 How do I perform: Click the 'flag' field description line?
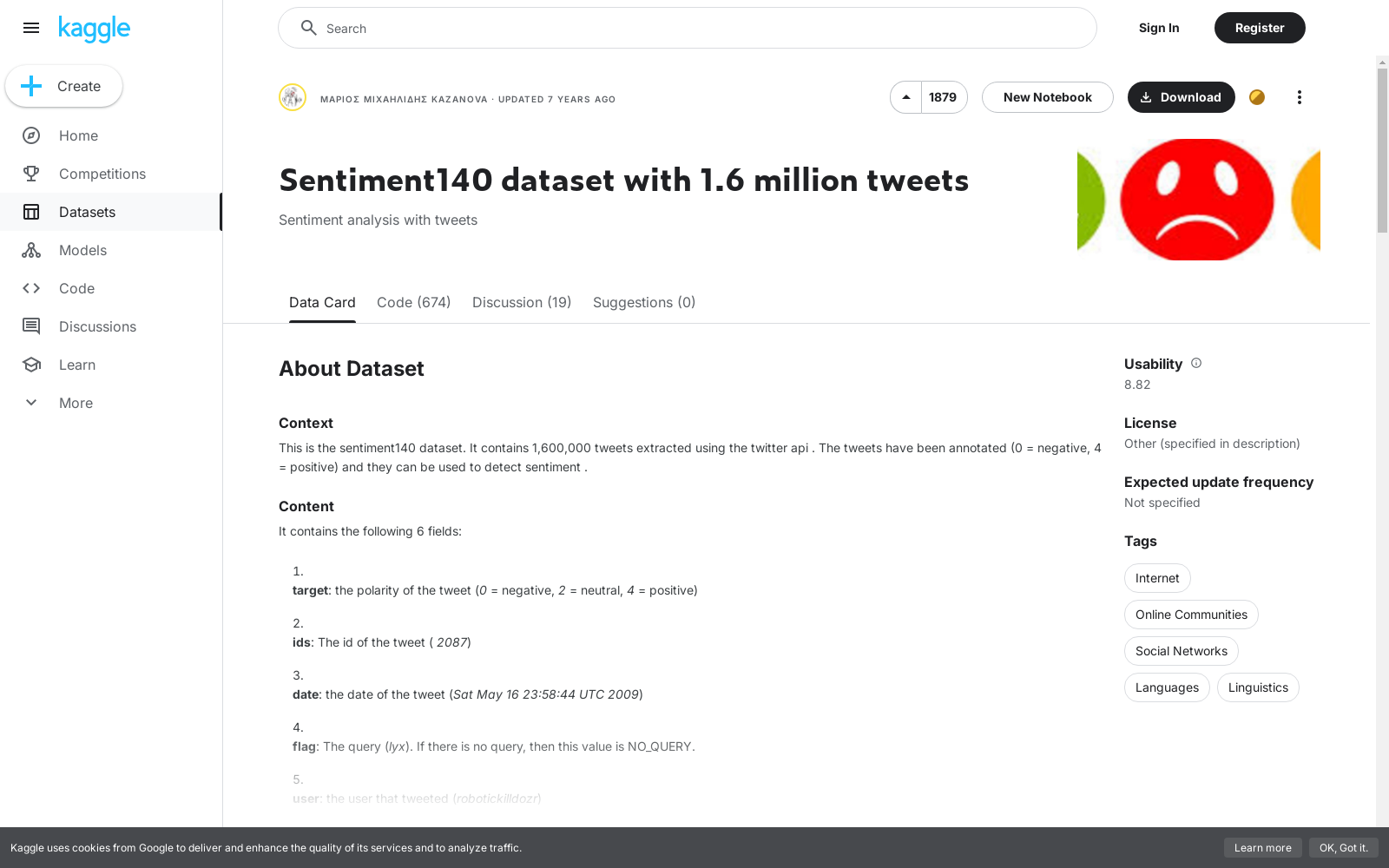click(x=494, y=746)
